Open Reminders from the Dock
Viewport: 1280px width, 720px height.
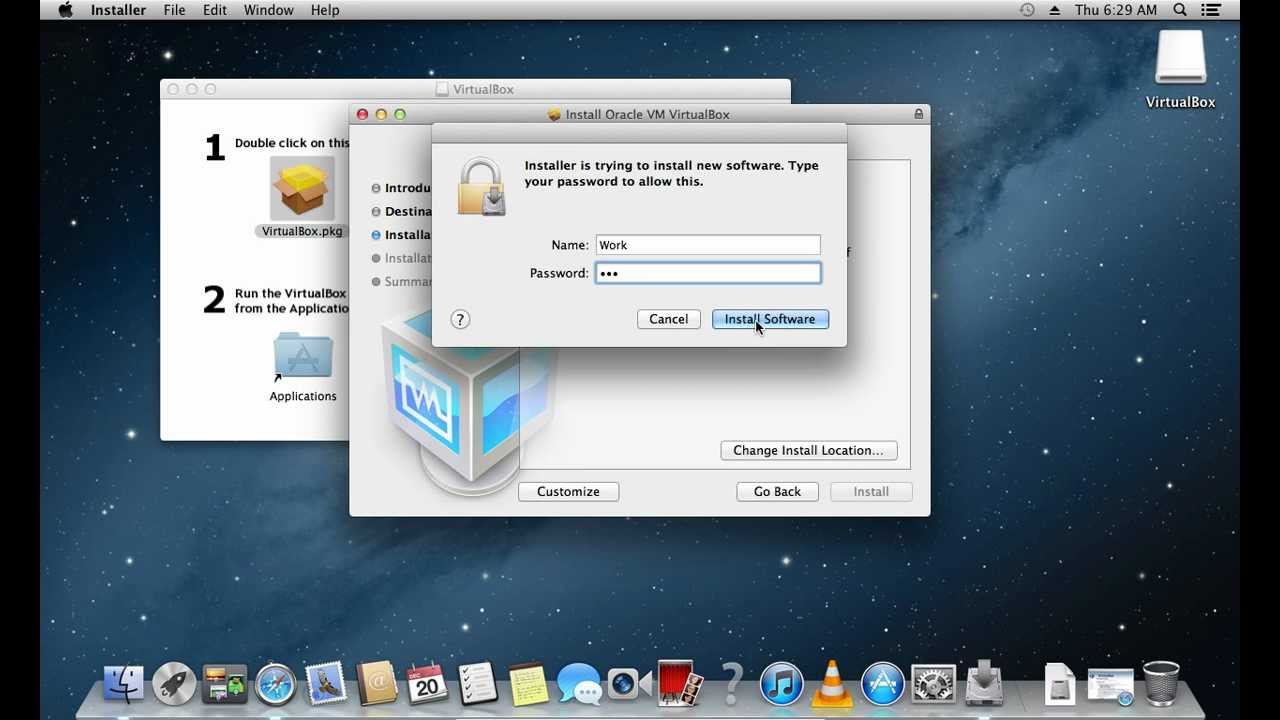pyautogui.click(x=478, y=684)
